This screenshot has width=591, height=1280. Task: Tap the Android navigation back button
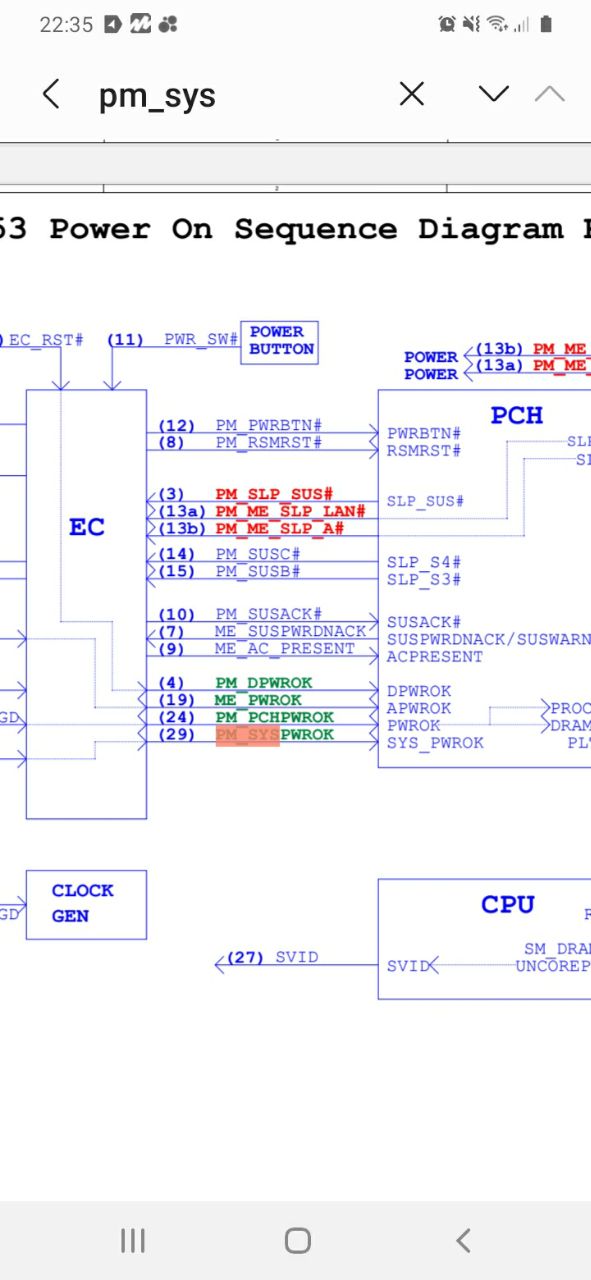point(463,1241)
